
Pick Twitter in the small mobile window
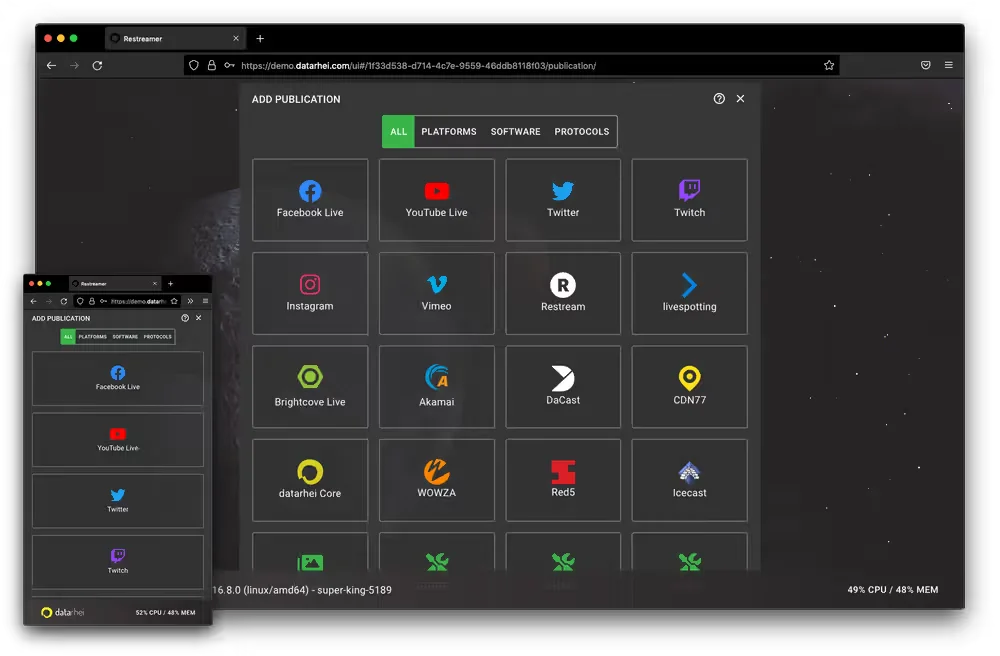pyautogui.click(x=118, y=501)
